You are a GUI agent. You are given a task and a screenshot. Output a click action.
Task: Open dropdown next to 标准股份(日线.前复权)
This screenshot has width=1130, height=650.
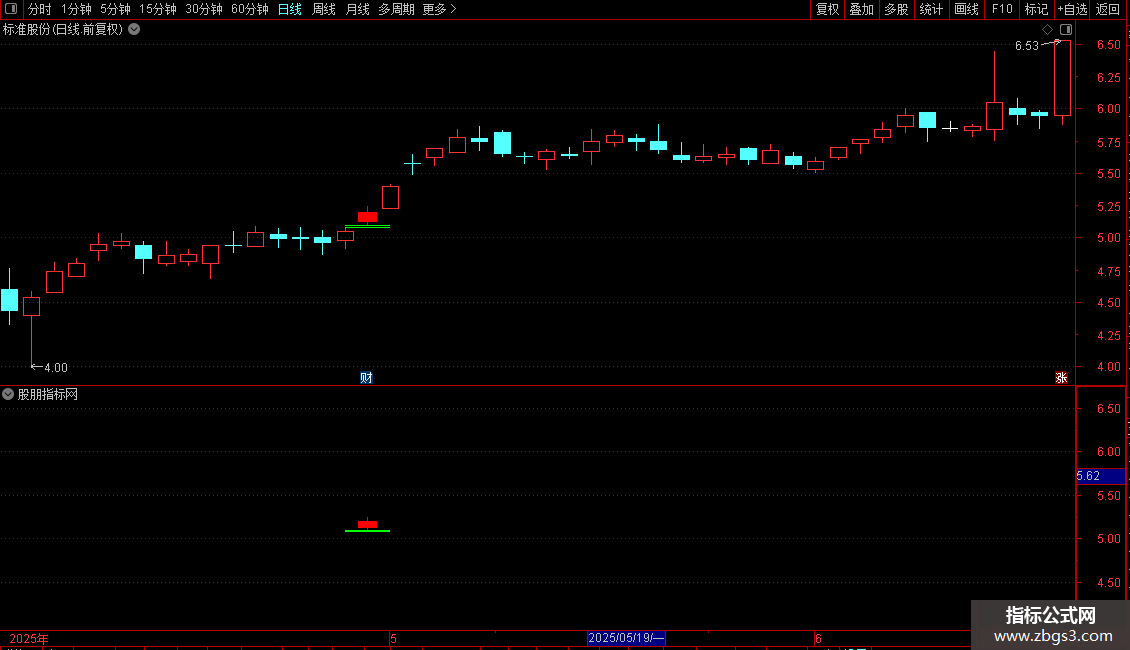click(x=134, y=30)
